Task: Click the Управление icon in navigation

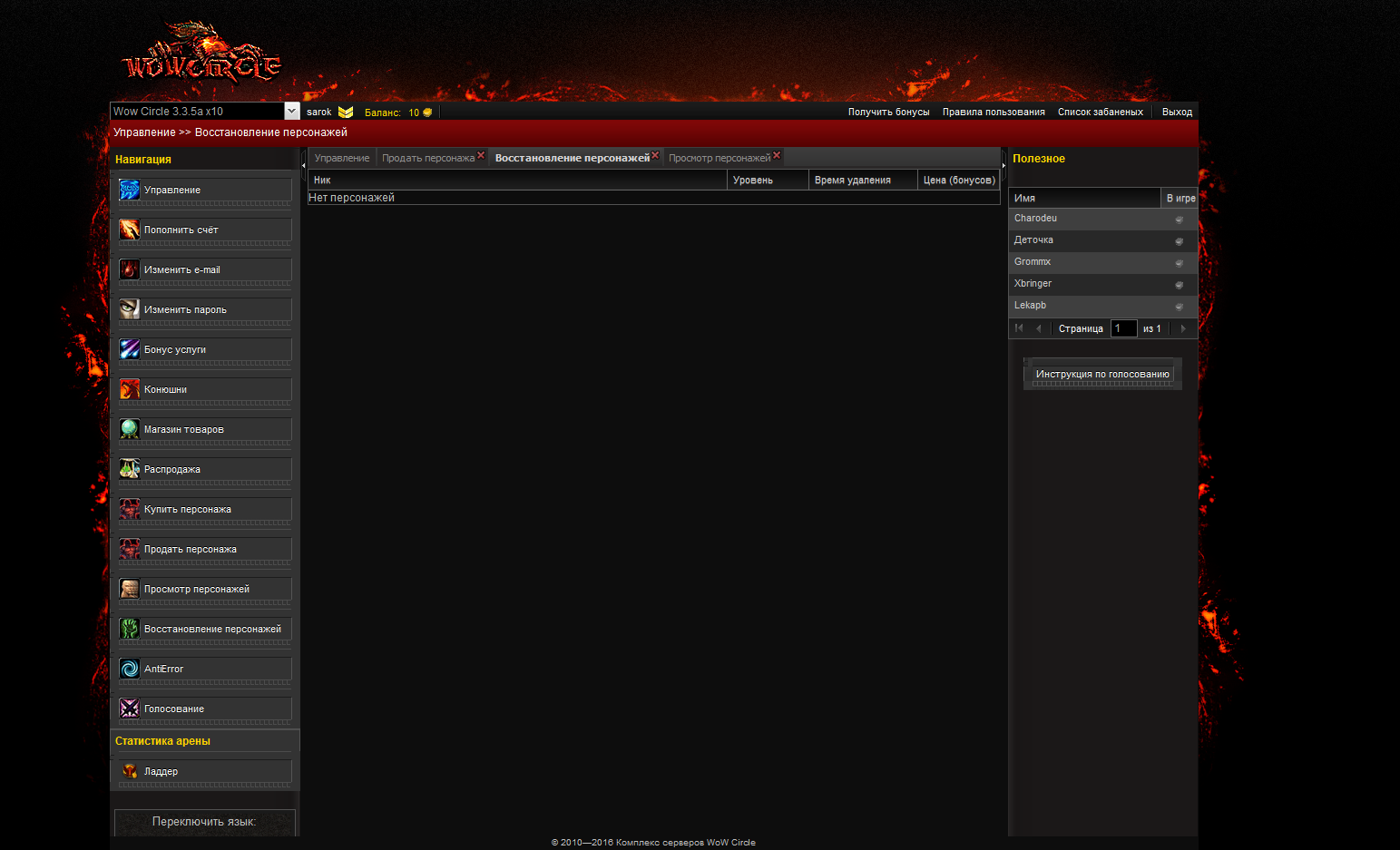Action: 130,190
